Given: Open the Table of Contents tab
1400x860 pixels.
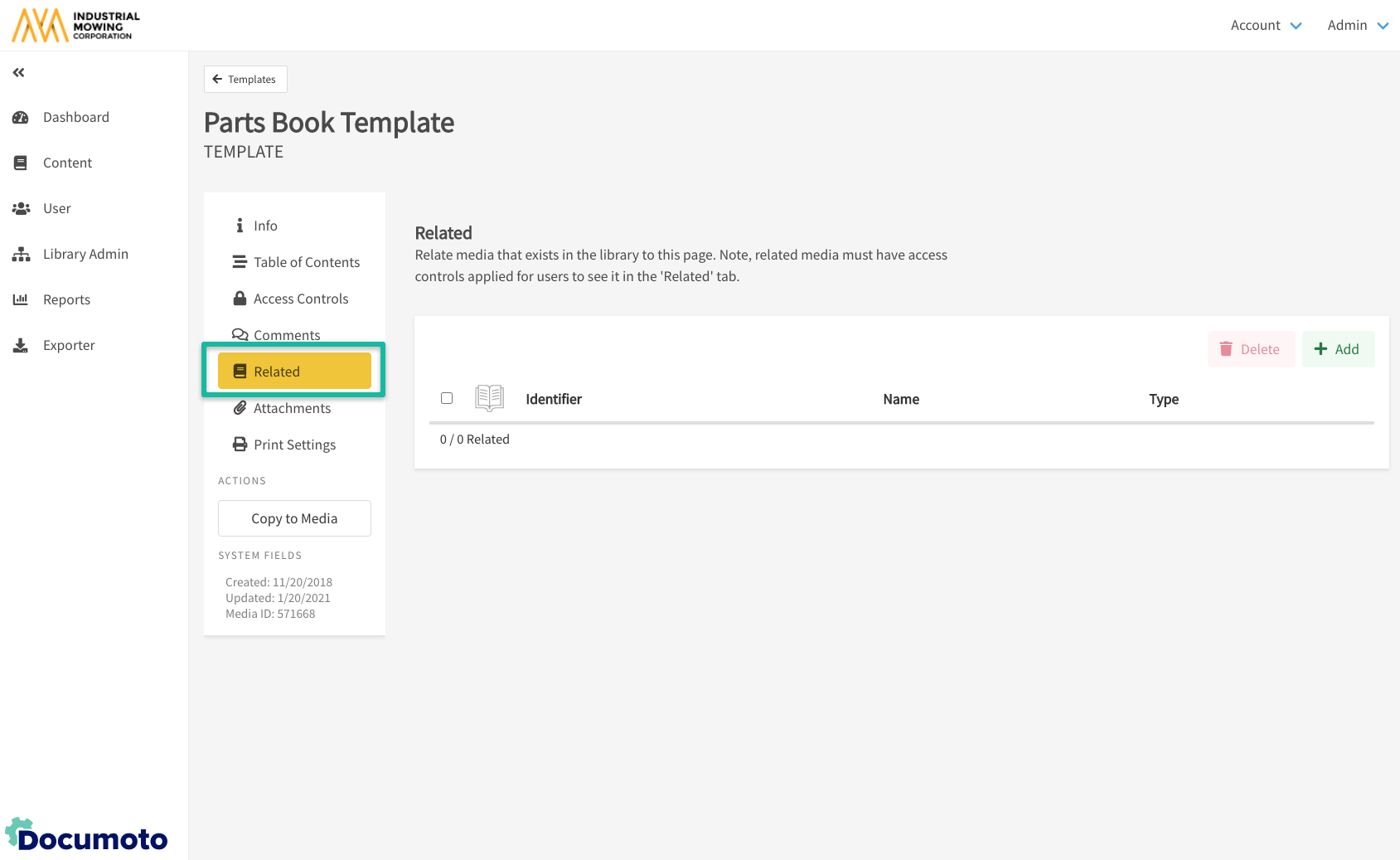Looking at the screenshot, I should pos(306,263).
